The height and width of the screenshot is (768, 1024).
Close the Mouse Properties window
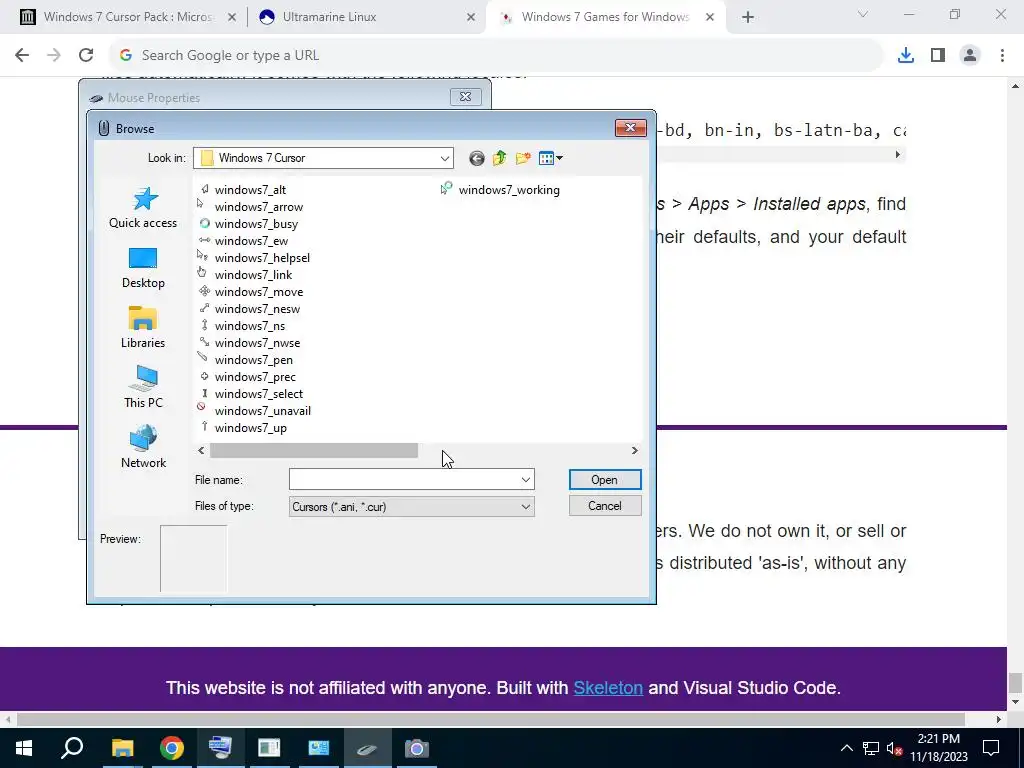pyautogui.click(x=466, y=97)
